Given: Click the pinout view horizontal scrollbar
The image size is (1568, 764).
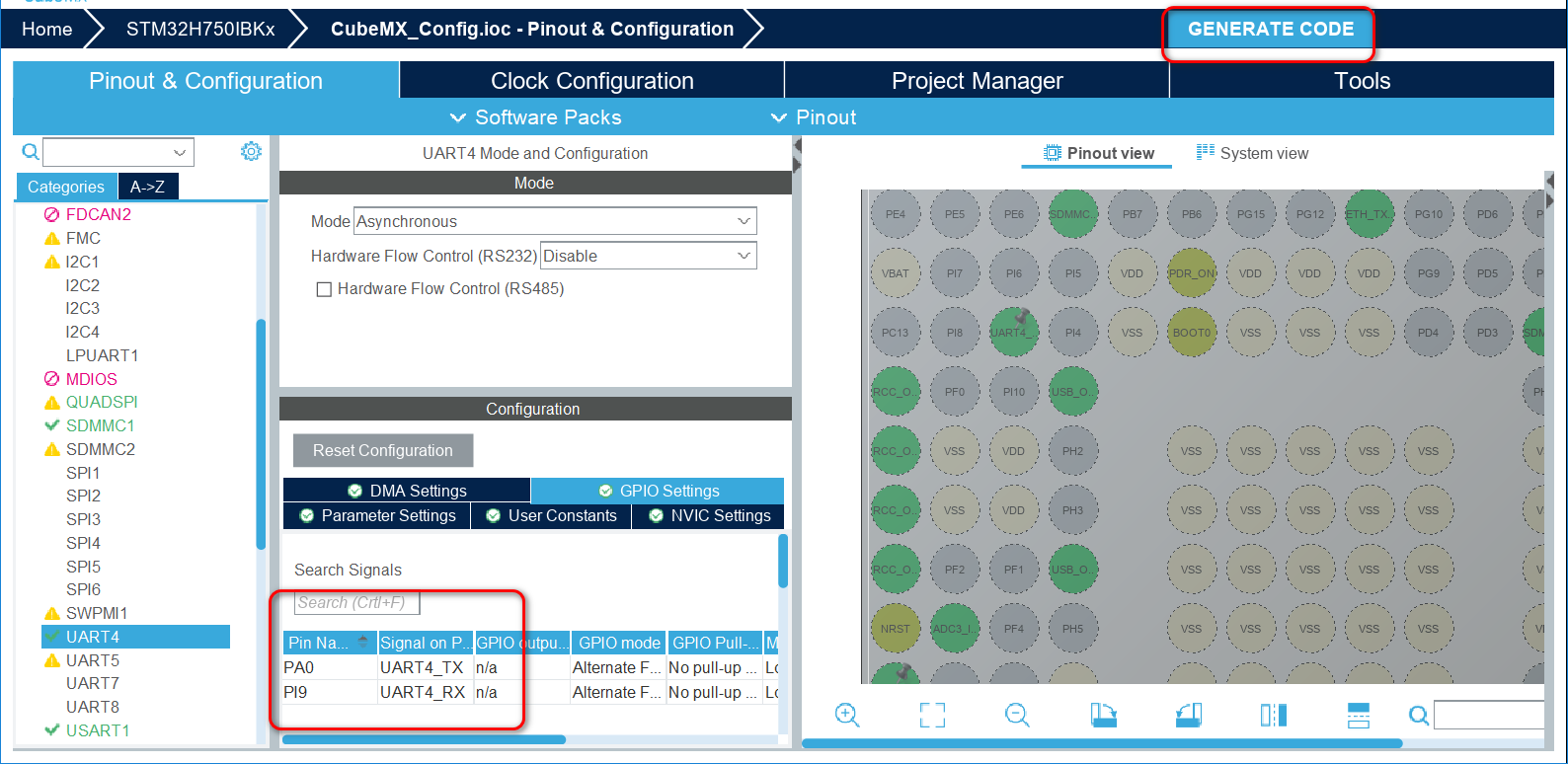Looking at the screenshot, I should point(1103,743).
